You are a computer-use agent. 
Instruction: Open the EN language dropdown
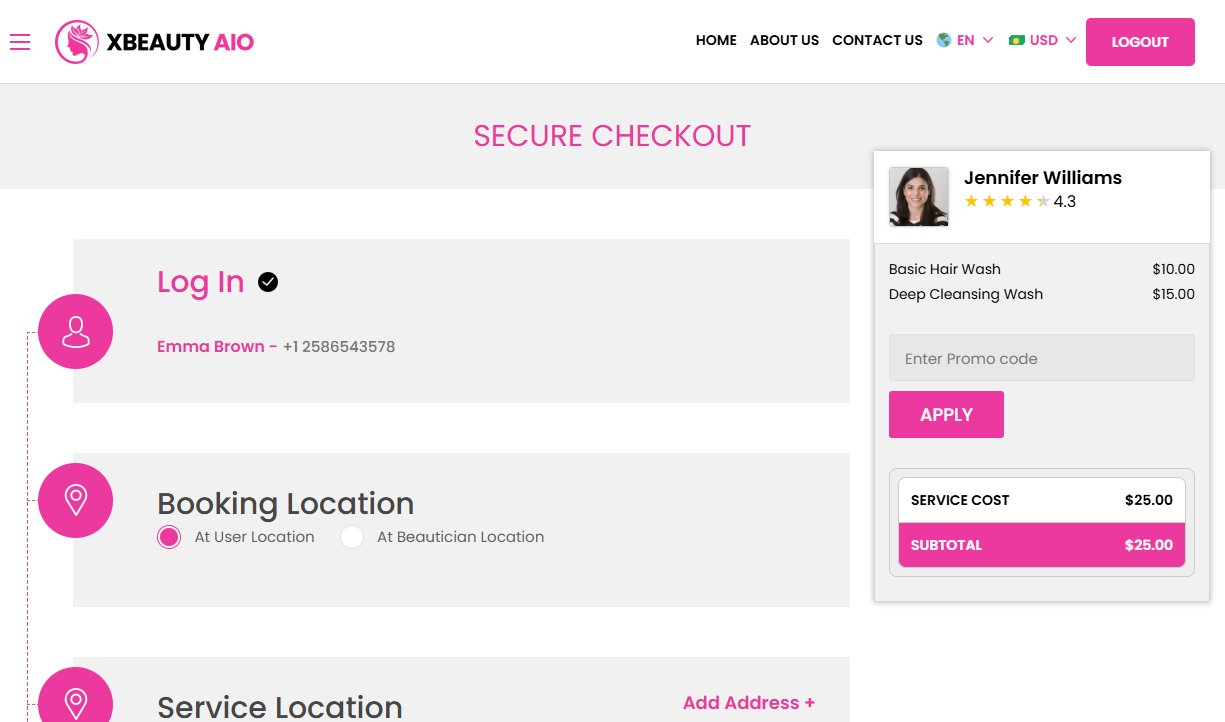[965, 40]
